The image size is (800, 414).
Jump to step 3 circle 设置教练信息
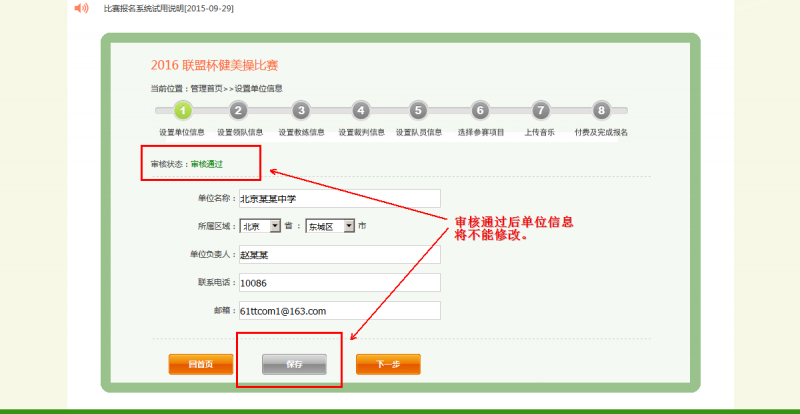[x=300, y=111]
